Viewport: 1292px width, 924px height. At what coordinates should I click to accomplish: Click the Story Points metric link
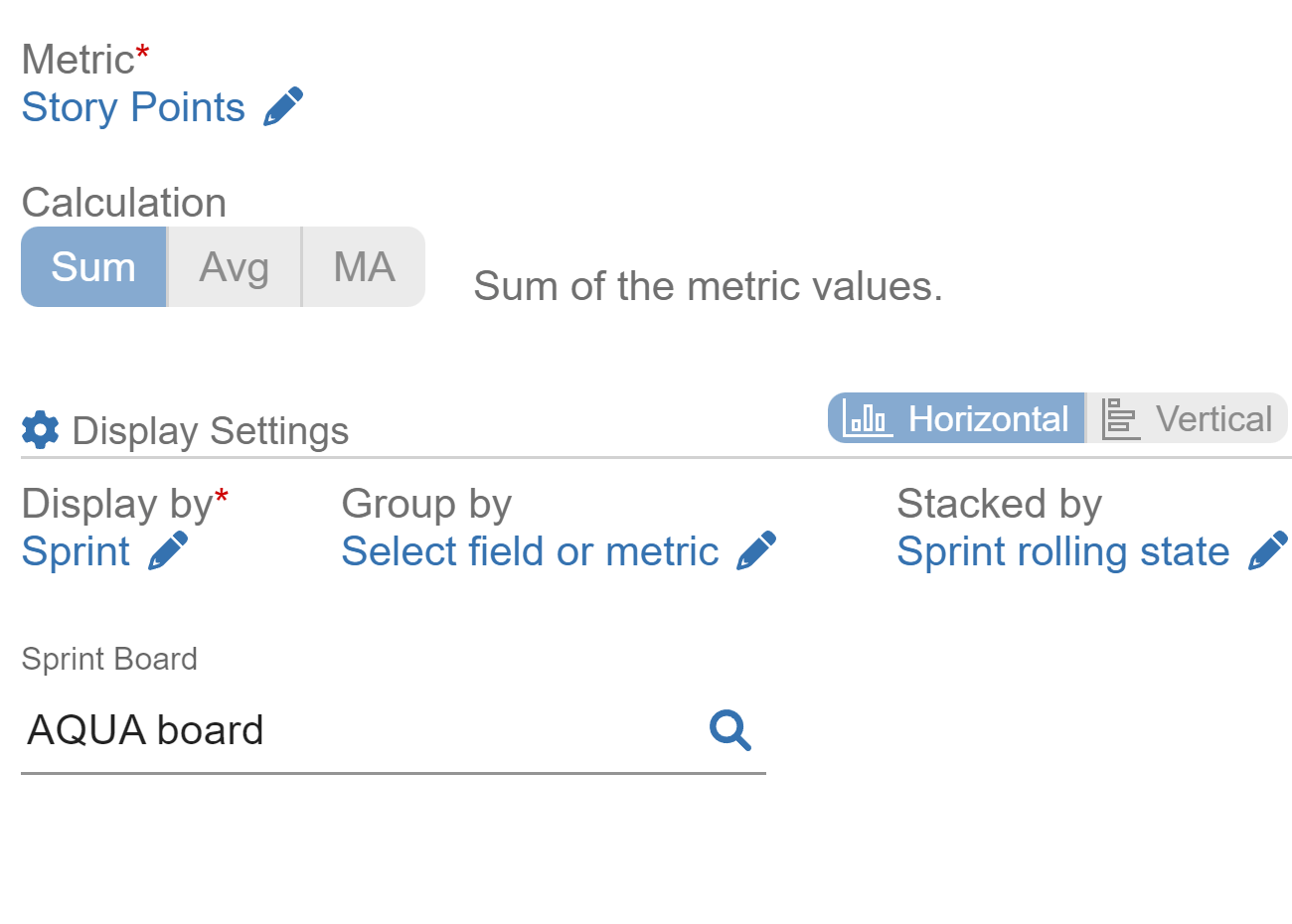(133, 106)
